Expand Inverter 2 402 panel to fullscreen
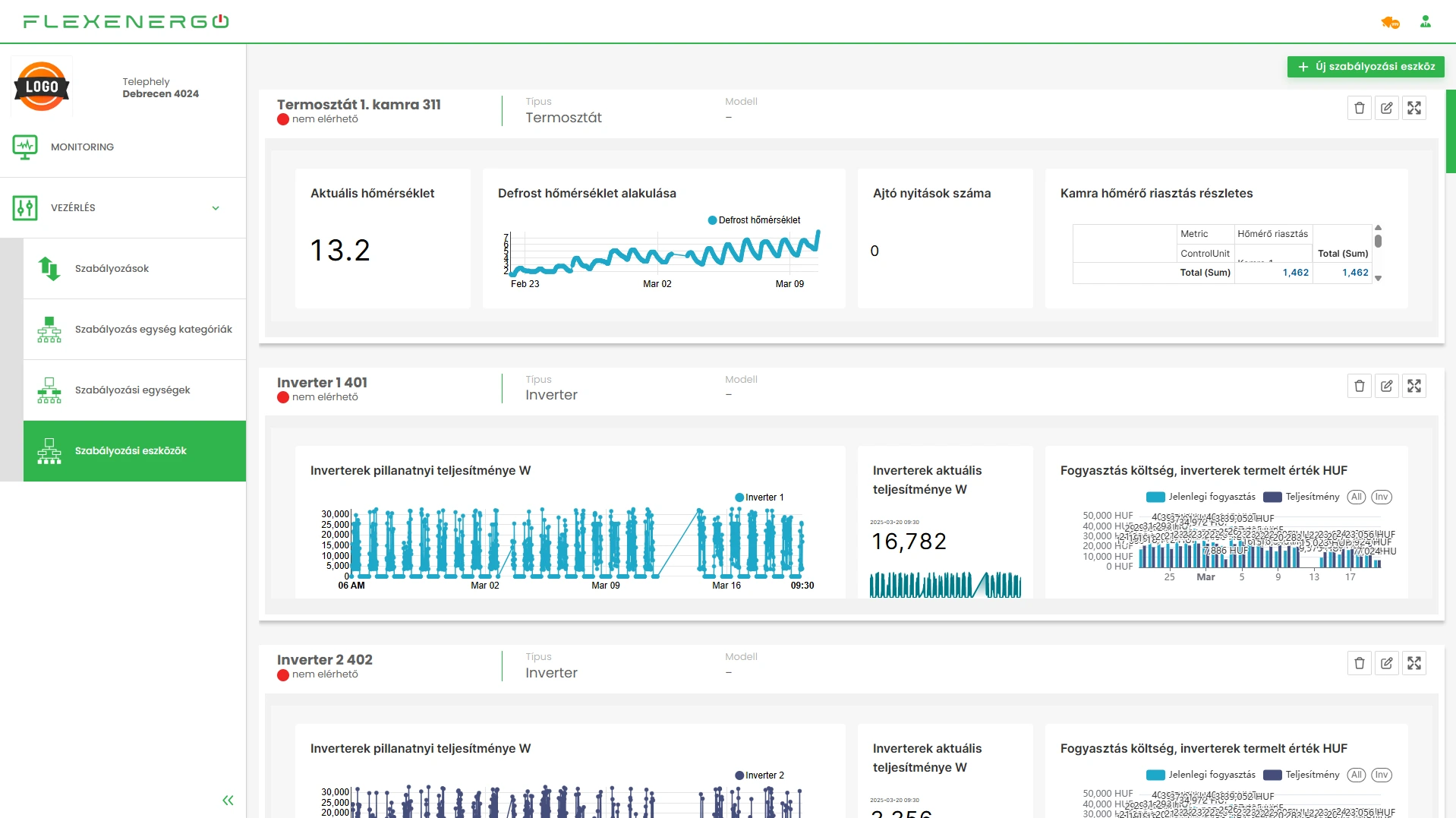Image resolution: width=1456 pixels, height=818 pixels. coord(1413,663)
